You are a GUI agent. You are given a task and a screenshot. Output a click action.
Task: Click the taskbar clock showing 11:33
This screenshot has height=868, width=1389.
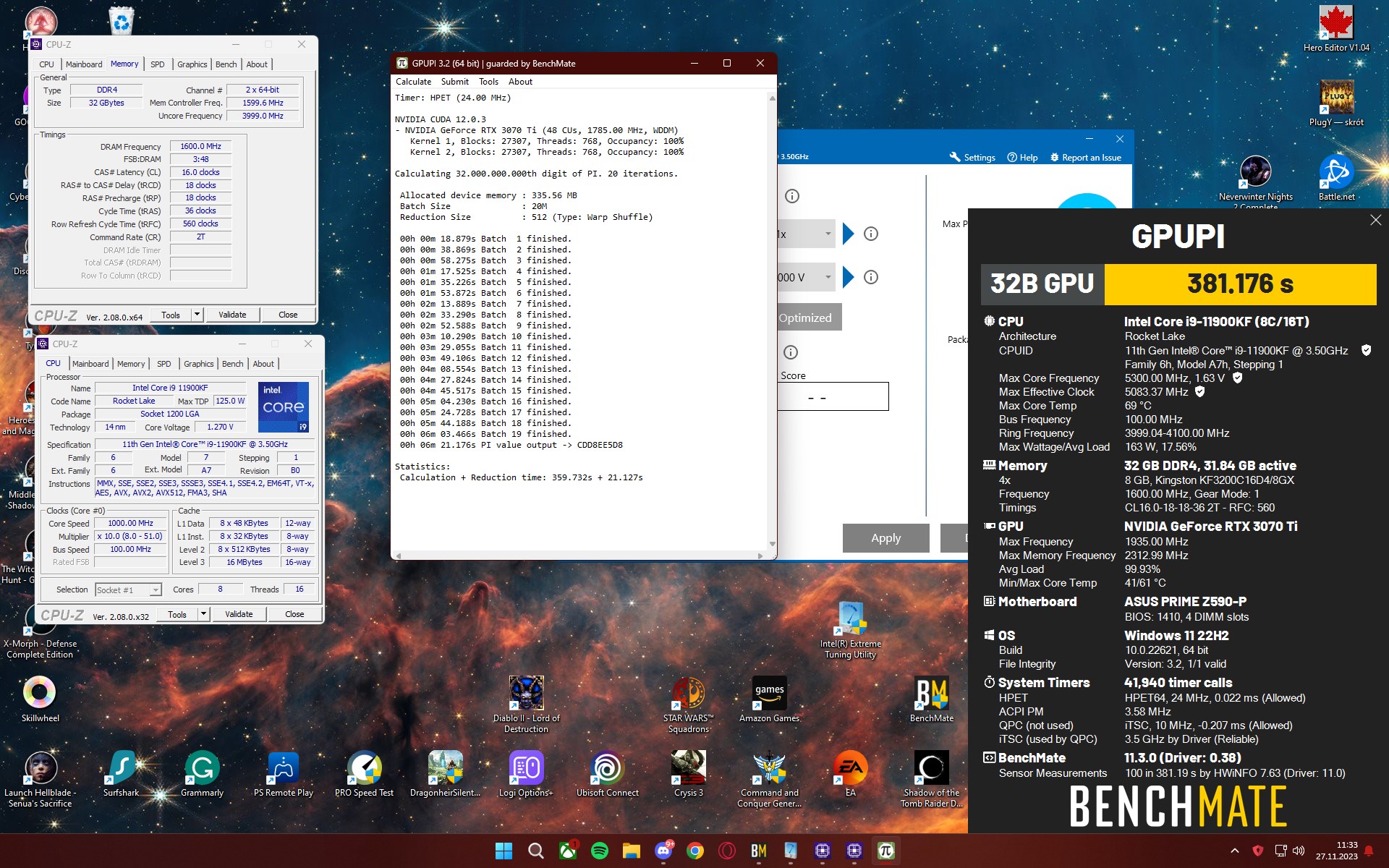pyautogui.click(x=1336, y=851)
